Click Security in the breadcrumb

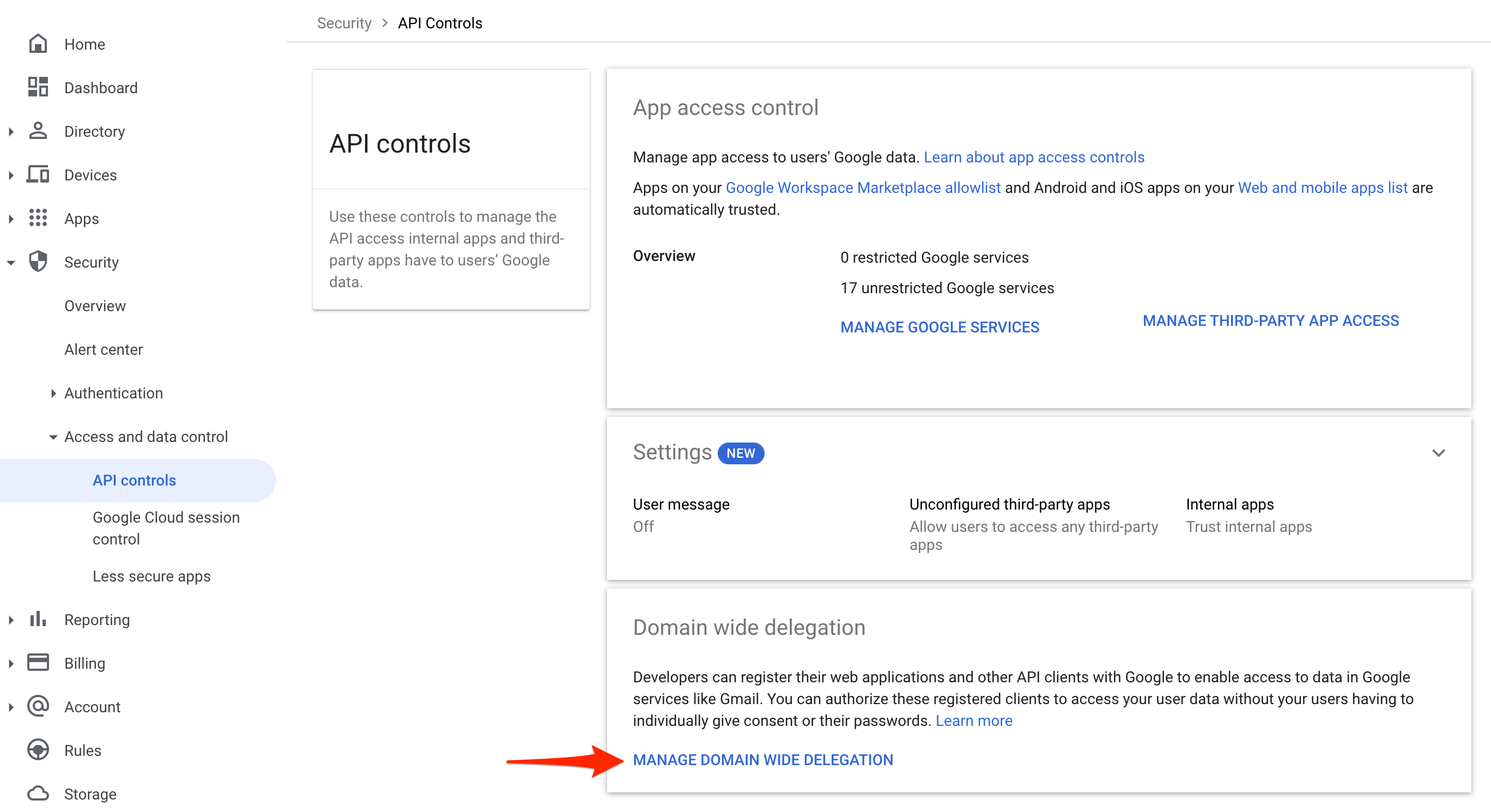pos(344,23)
